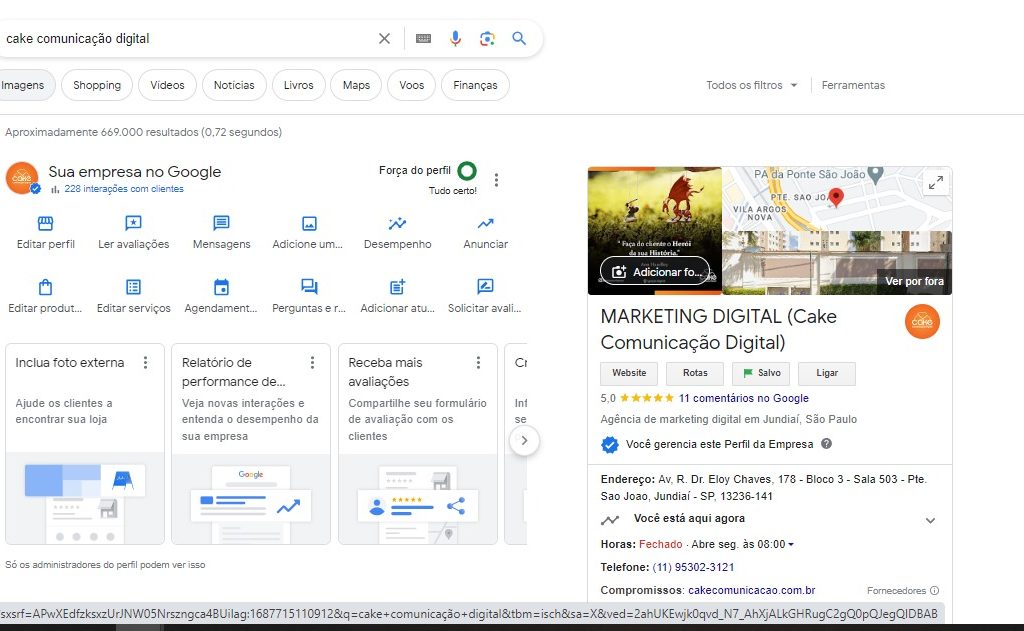Select the Notícias filter tab
This screenshot has height=631, width=1024.
click(234, 85)
